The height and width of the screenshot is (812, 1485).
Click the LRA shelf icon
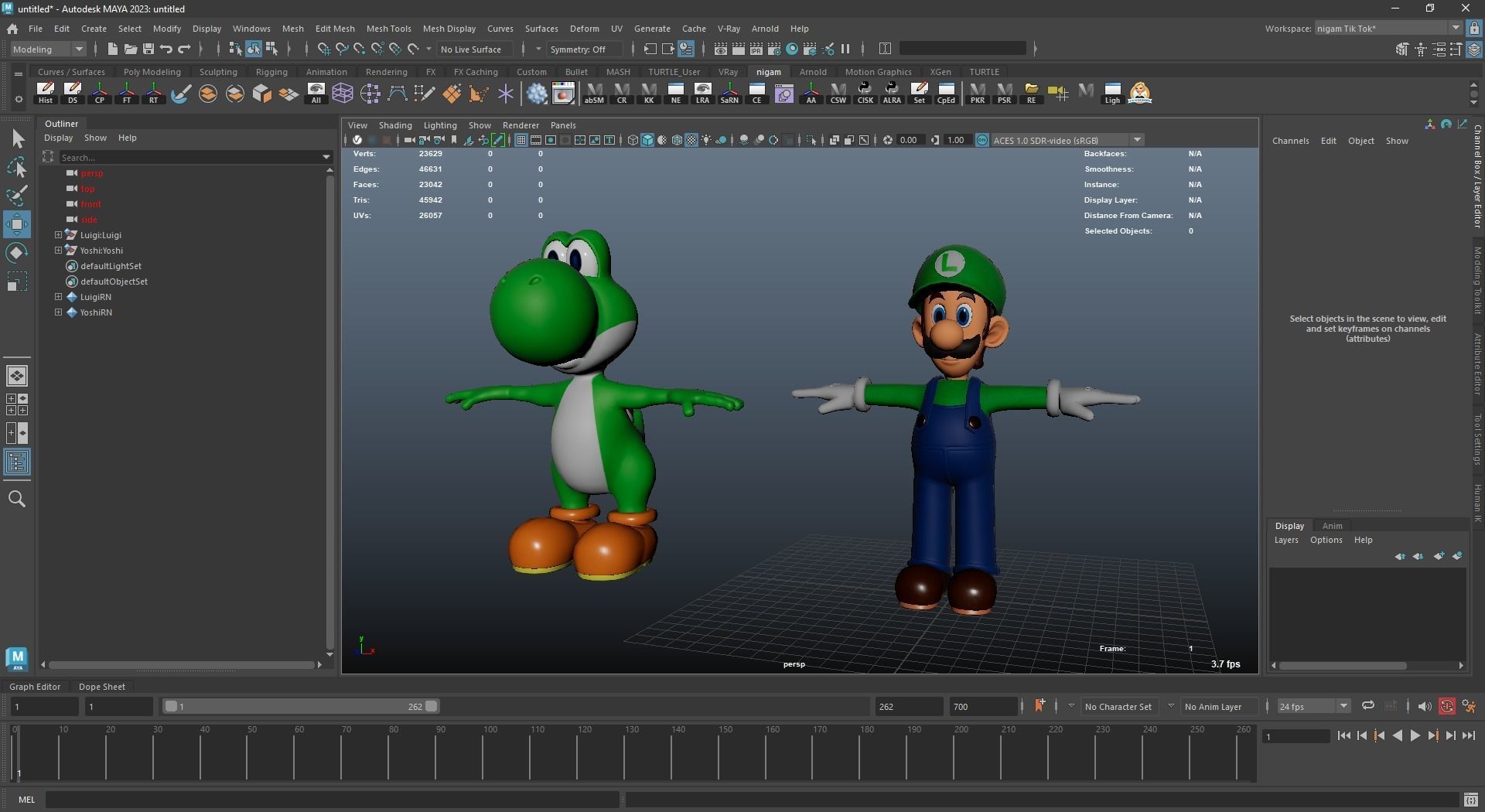coord(702,93)
